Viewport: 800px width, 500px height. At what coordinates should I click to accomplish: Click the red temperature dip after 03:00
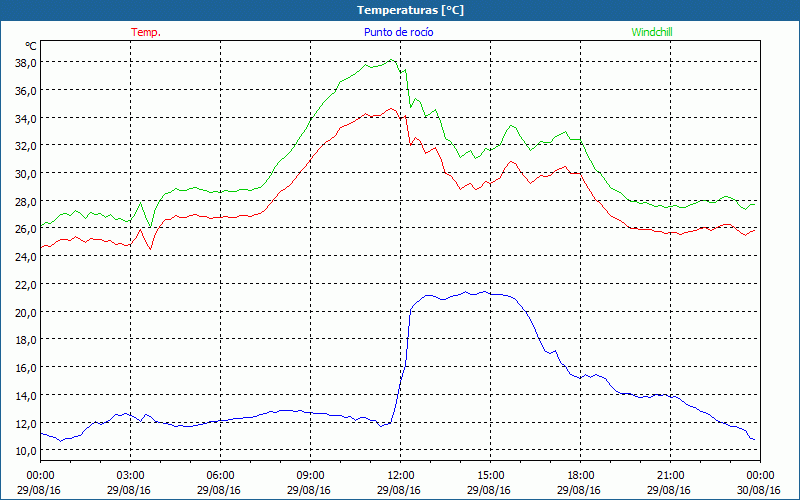click(x=150, y=248)
